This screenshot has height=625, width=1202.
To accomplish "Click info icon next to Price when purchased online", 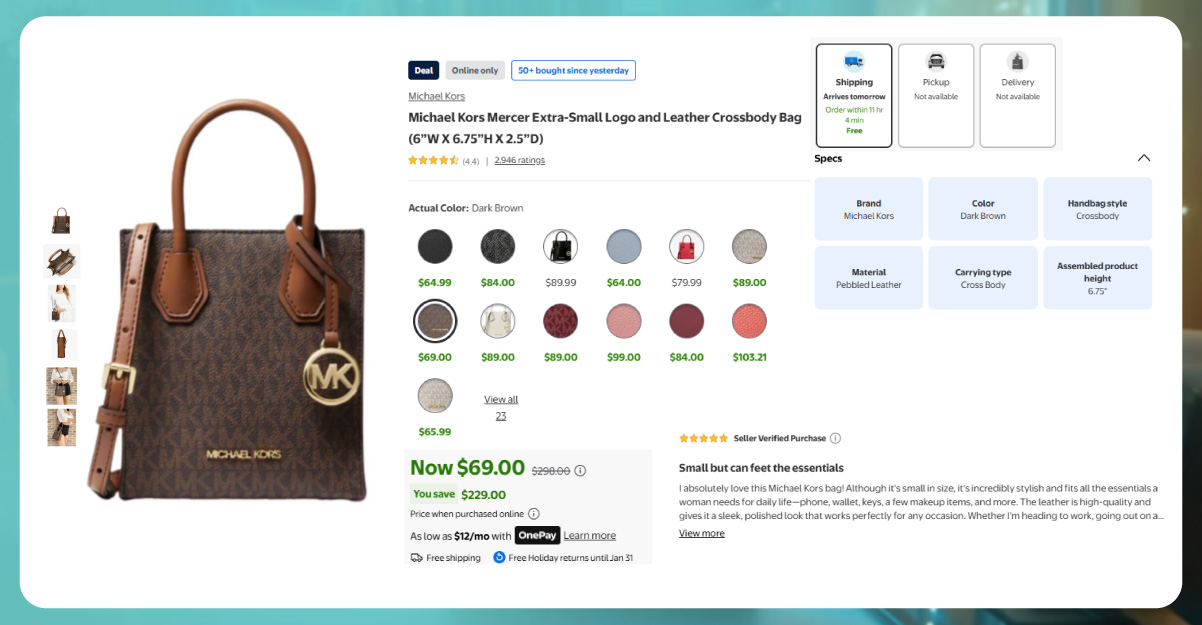I will click(x=534, y=514).
